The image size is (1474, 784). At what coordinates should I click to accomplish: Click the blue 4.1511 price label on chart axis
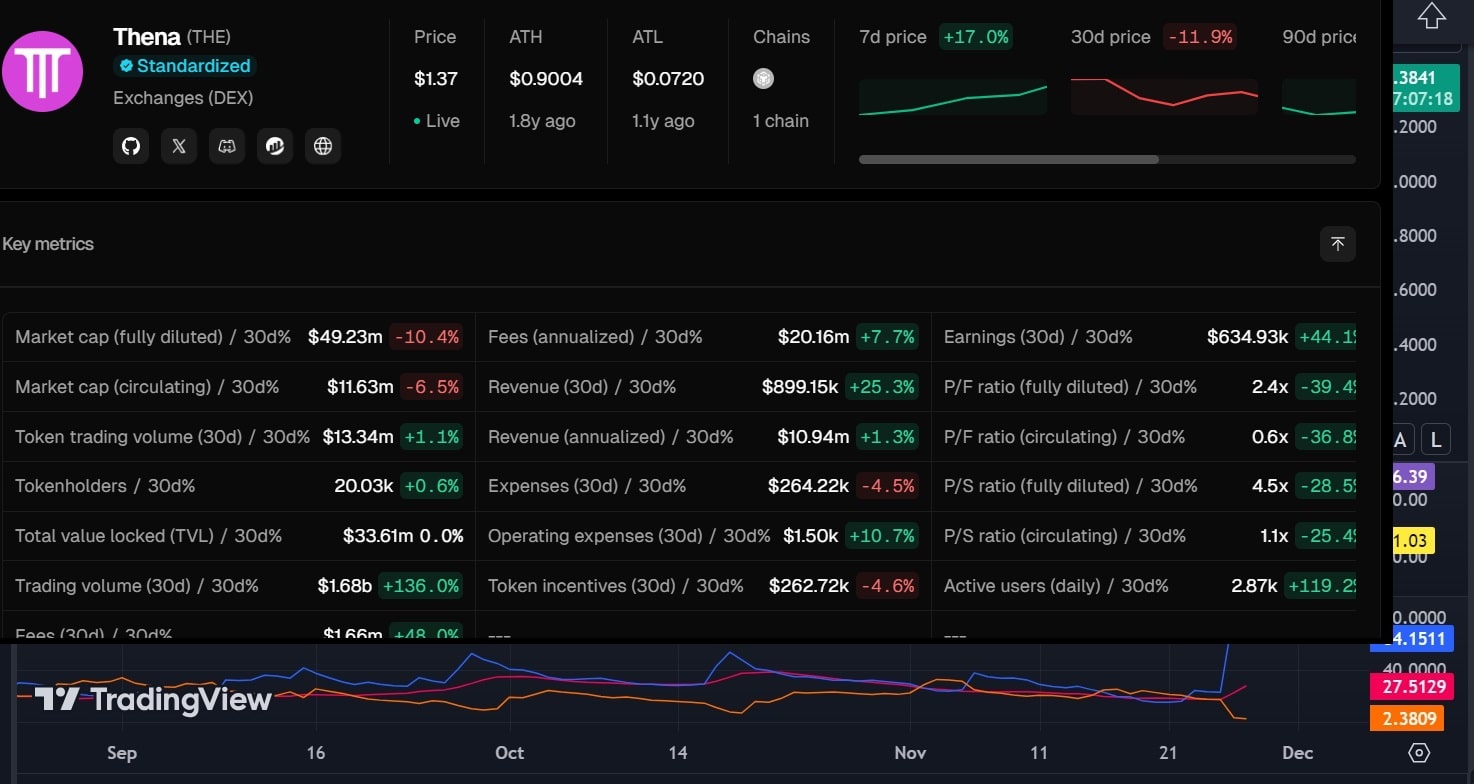(1410, 638)
